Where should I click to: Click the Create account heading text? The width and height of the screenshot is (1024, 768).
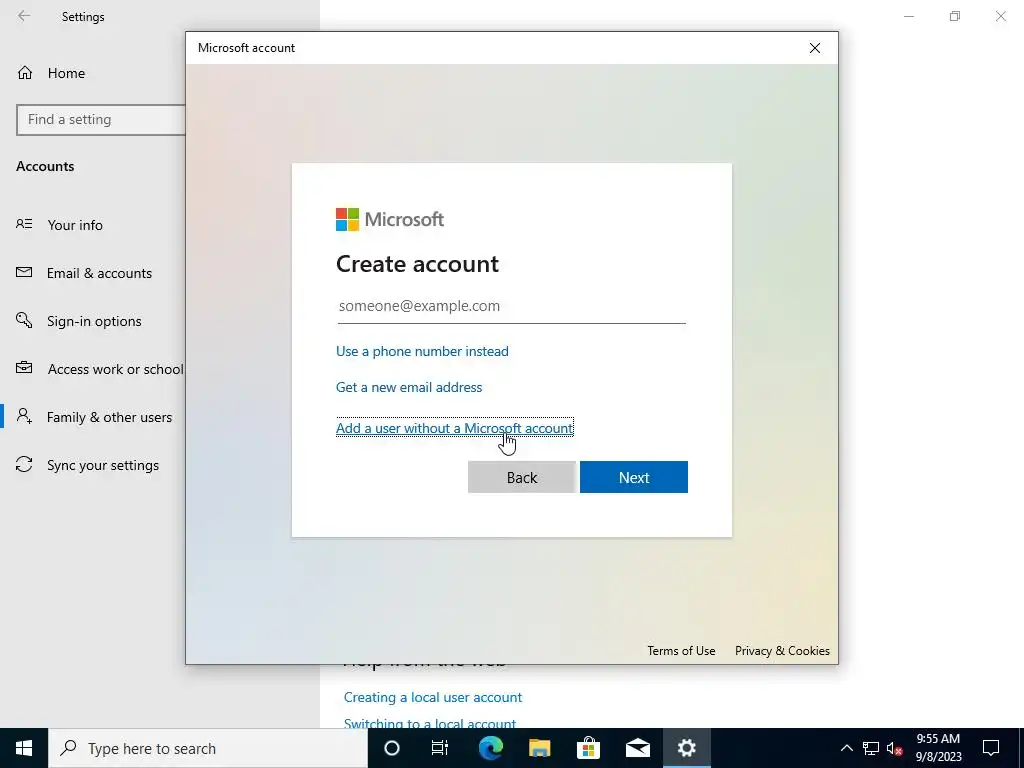pos(417,264)
